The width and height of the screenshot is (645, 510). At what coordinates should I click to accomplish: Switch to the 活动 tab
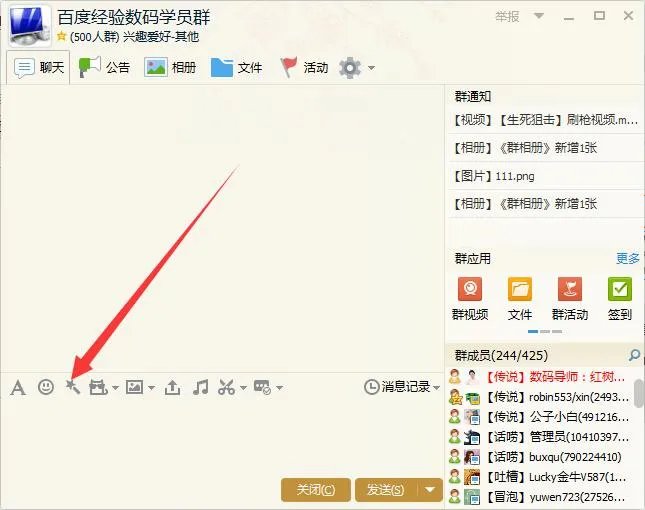pyautogui.click(x=304, y=67)
